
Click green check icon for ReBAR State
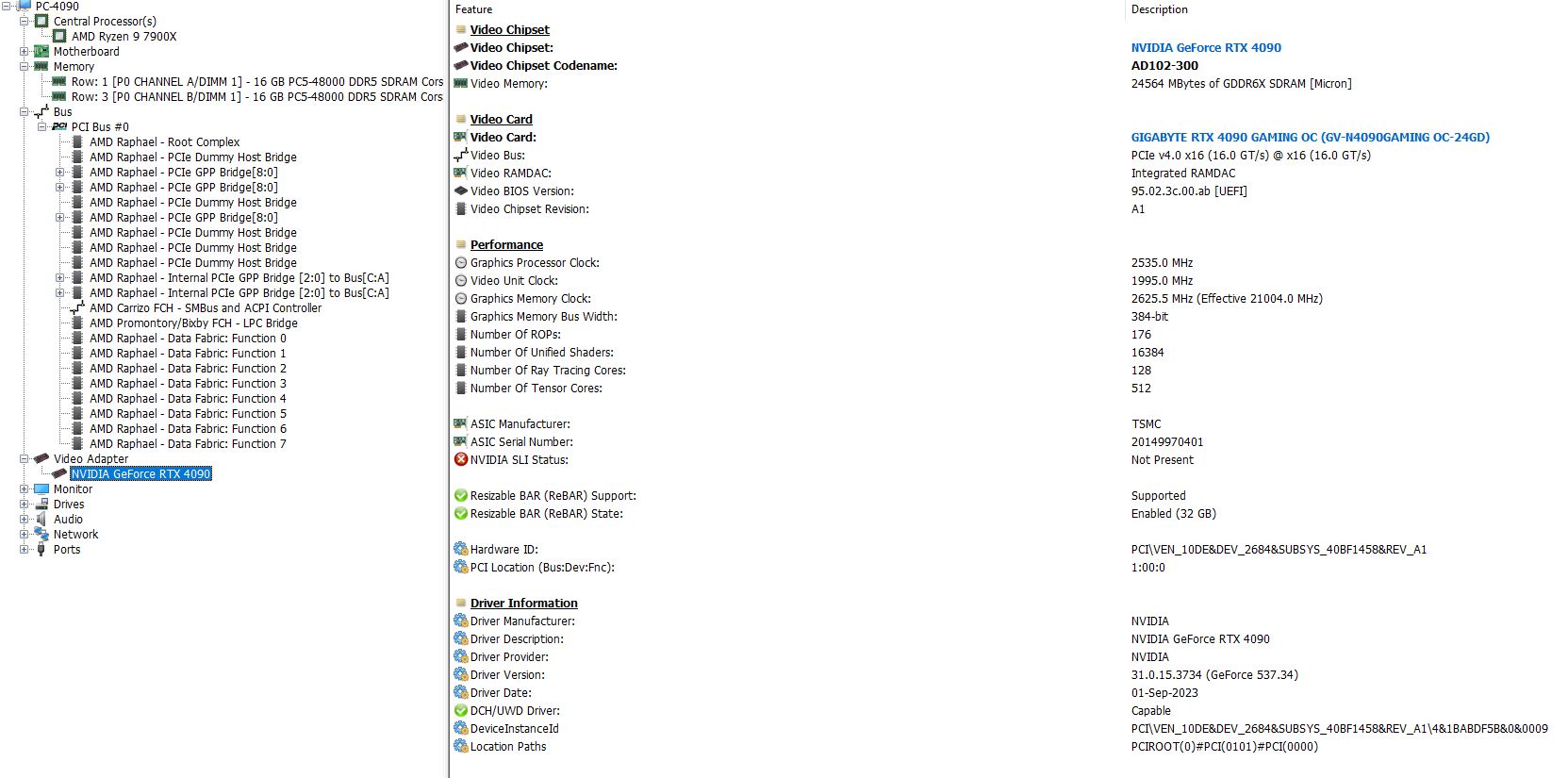461,513
